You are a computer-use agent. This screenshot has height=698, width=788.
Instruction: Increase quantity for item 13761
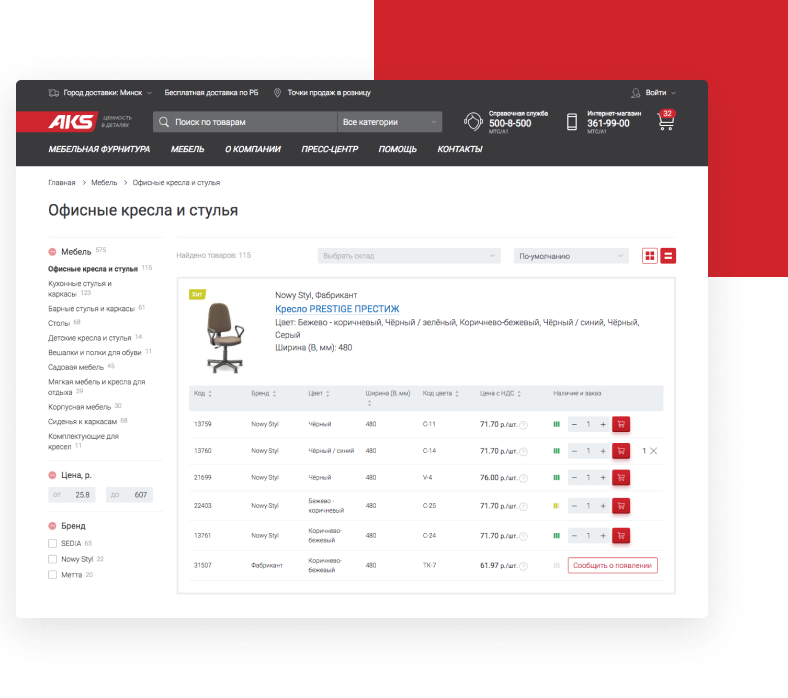pos(603,536)
